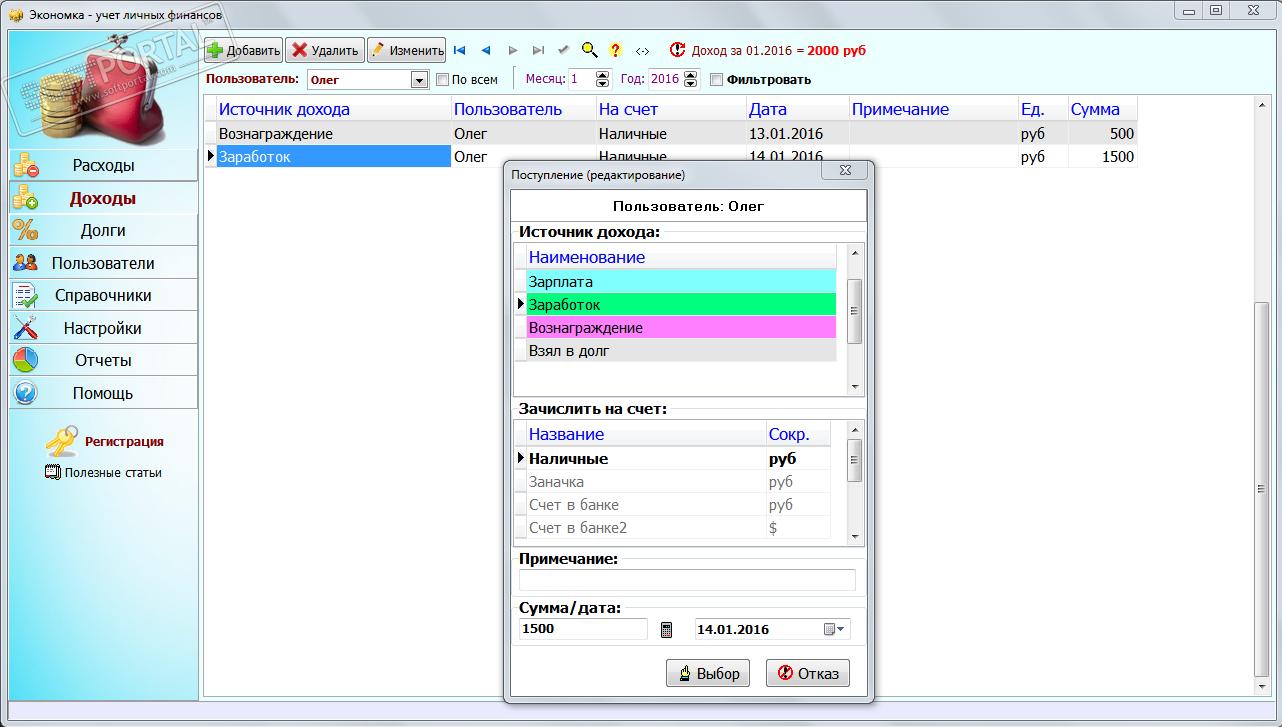Screen dimensions: 1282x727
Task: Click the gray checkmark toolbar icon
Action: tap(564, 50)
